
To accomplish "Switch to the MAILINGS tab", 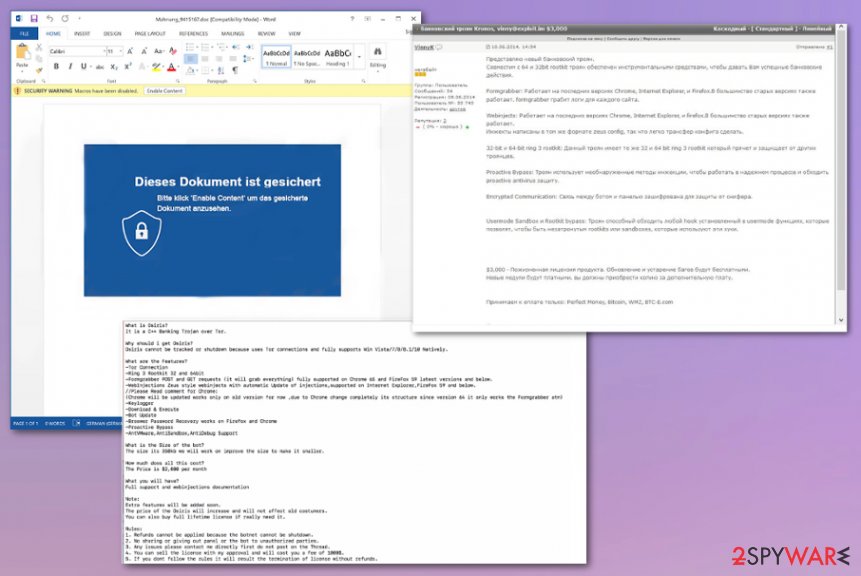I will (232, 33).
